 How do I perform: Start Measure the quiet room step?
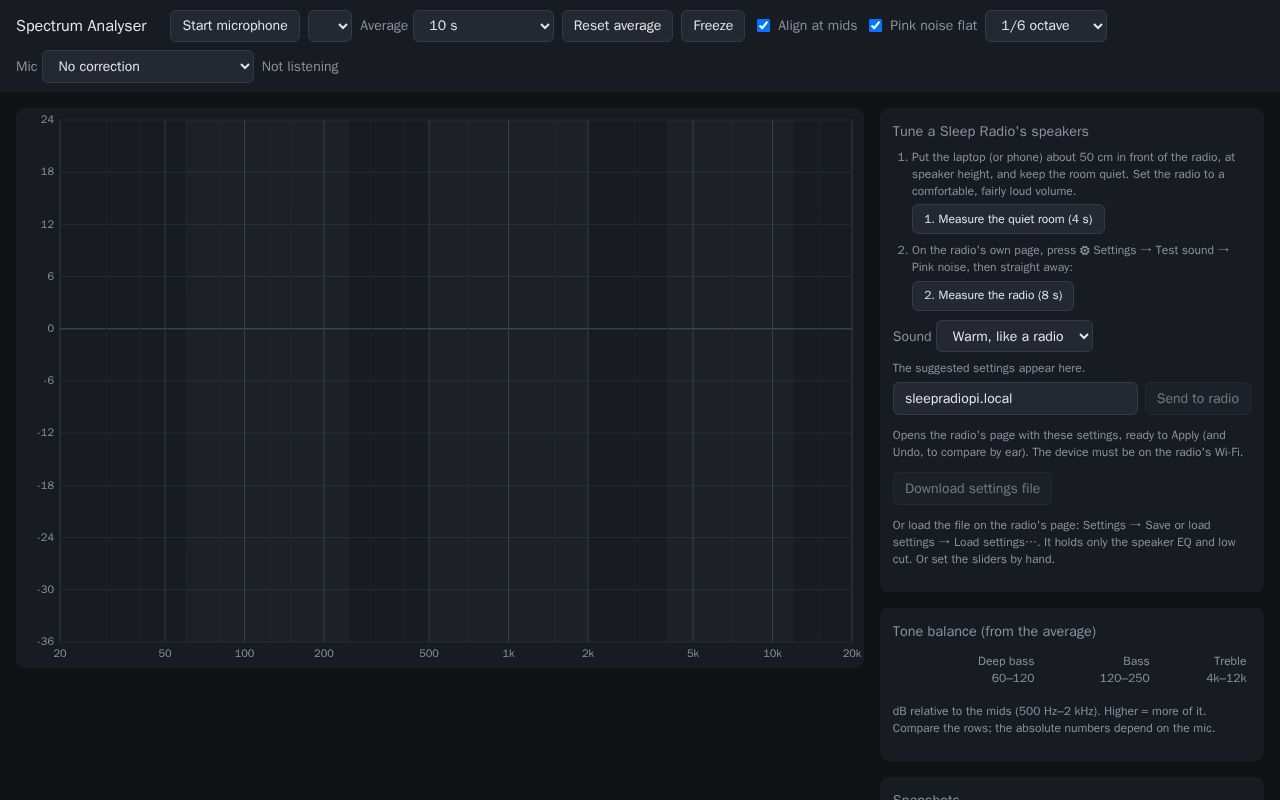[x=1008, y=219]
